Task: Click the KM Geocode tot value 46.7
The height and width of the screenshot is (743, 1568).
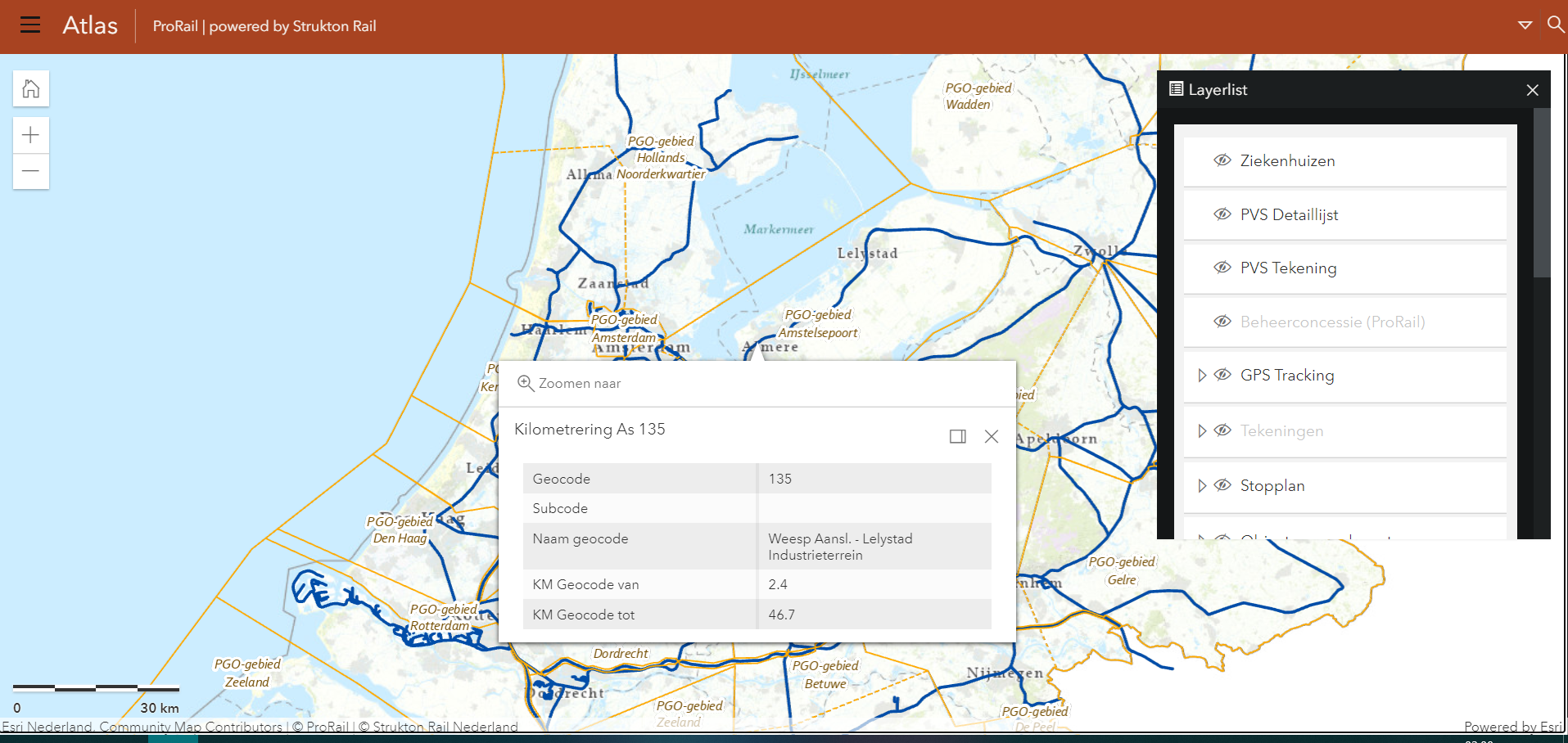Action: (781, 615)
